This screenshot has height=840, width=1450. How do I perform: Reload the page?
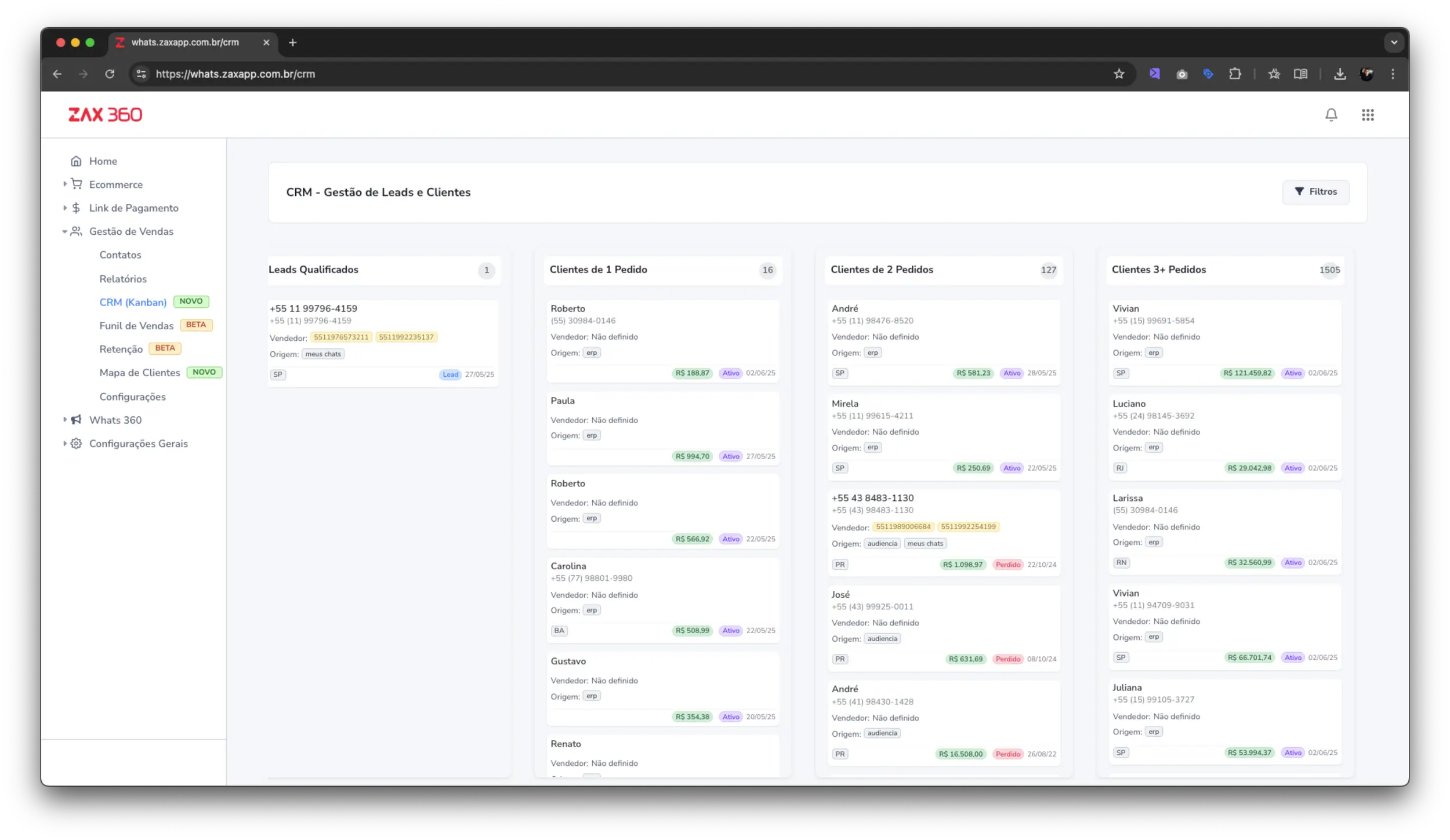(x=110, y=74)
